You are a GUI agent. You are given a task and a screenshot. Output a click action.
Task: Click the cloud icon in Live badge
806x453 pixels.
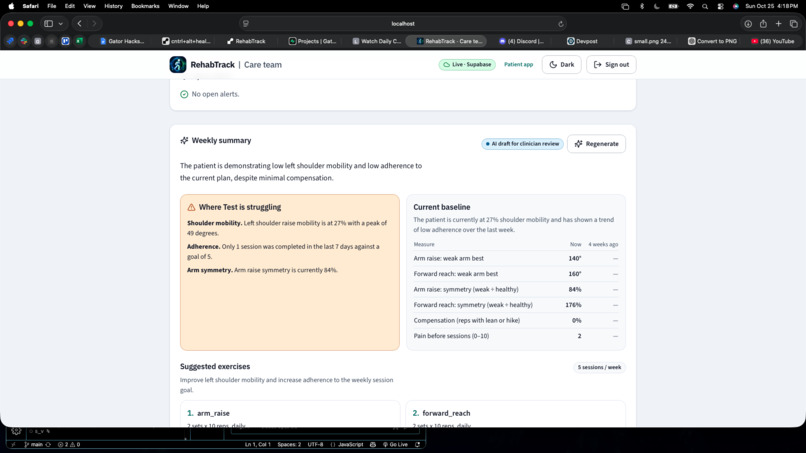click(x=446, y=65)
